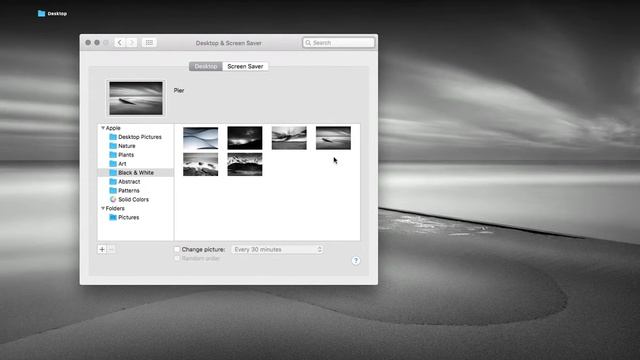
Task: Select the Desktop Pictures text label
Action: (x=140, y=137)
